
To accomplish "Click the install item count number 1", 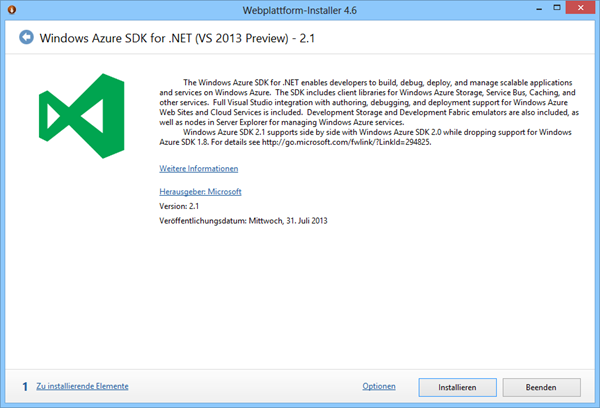I will [x=24, y=385].
